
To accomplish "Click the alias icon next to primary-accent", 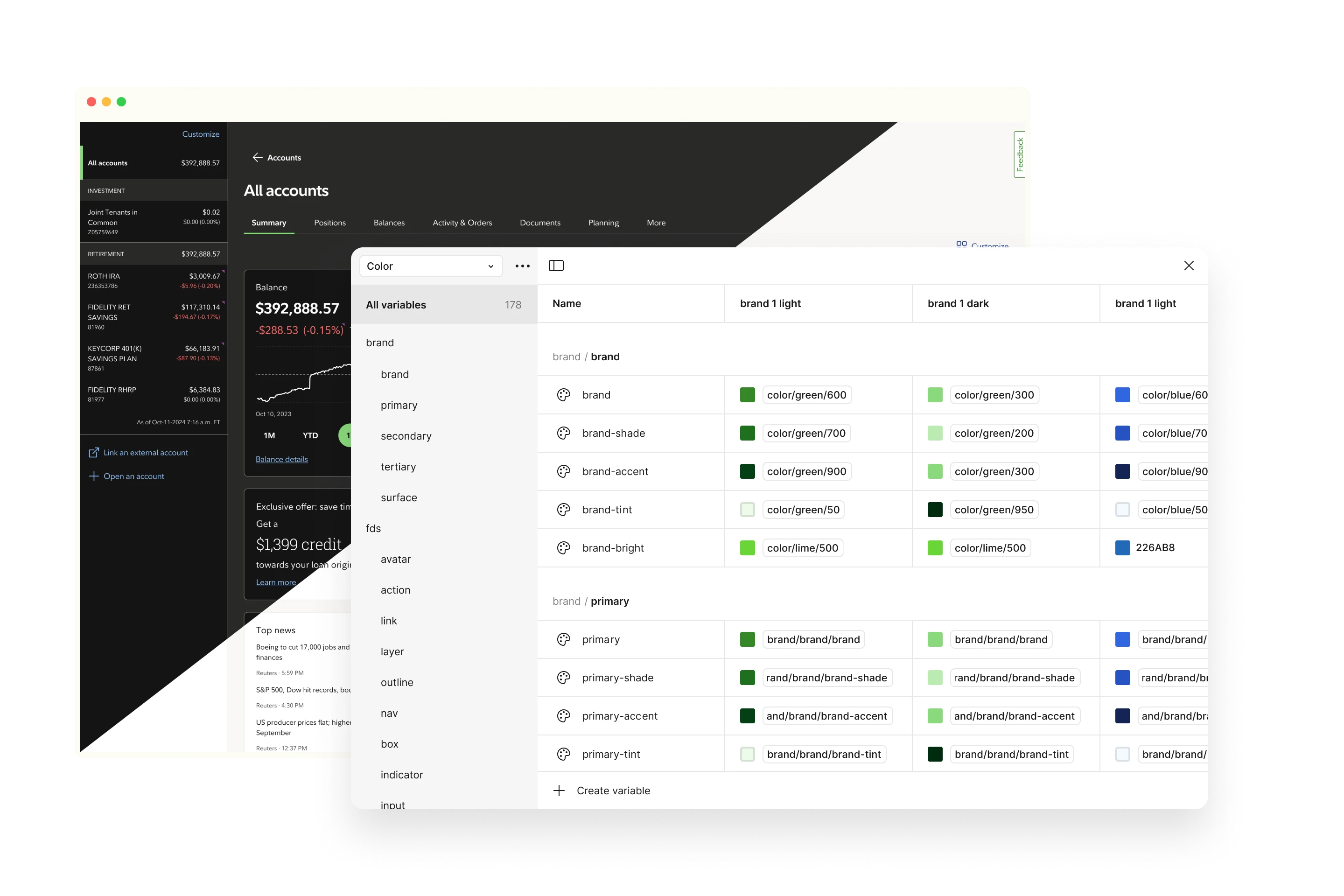I will point(563,716).
